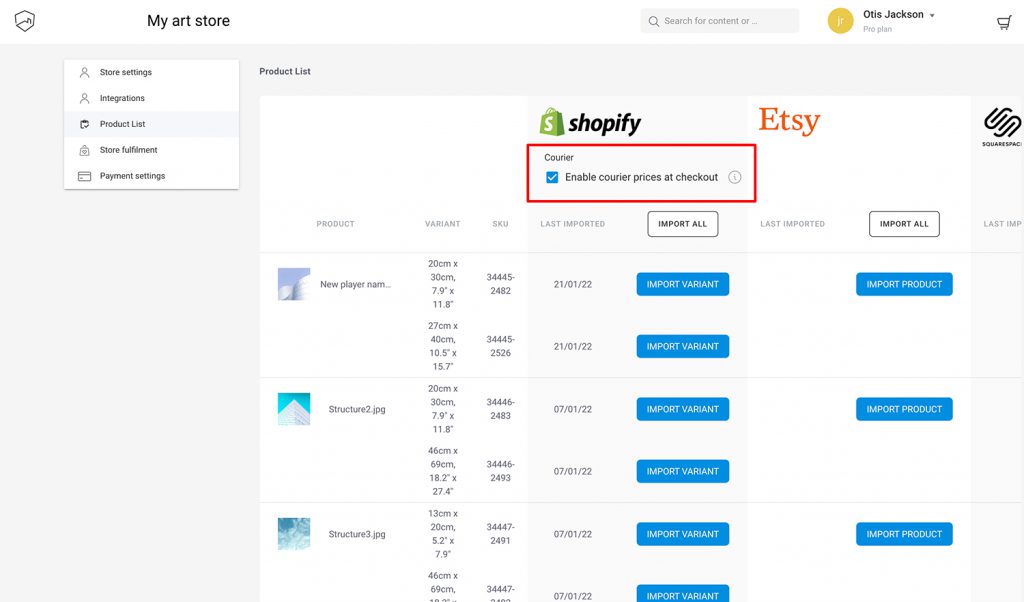The height and width of the screenshot is (602, 1024).
Task: Click the Etsy logo
Action: [x=789, y=121]
